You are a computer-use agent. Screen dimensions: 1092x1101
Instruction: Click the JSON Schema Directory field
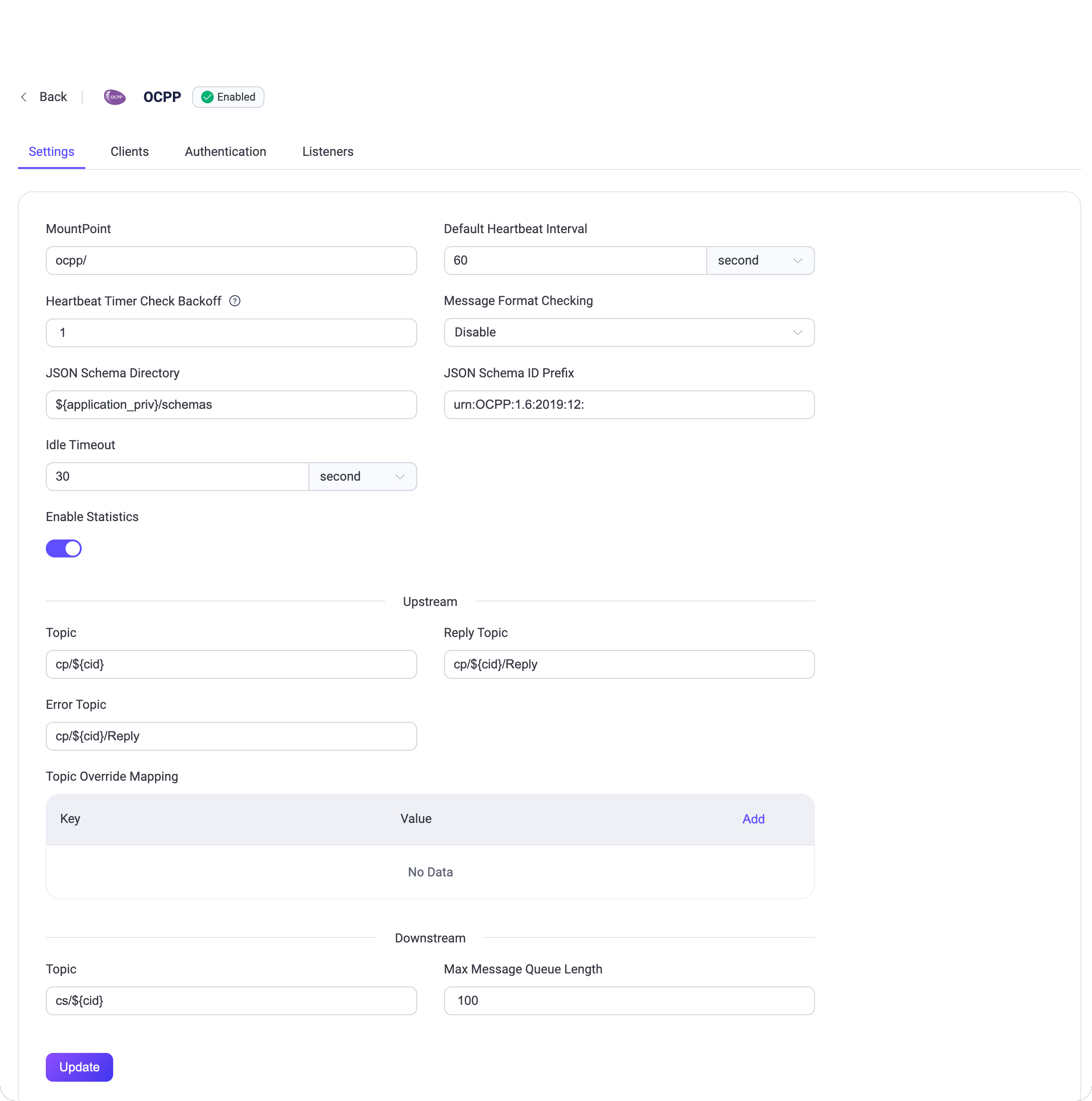[231, 405]
